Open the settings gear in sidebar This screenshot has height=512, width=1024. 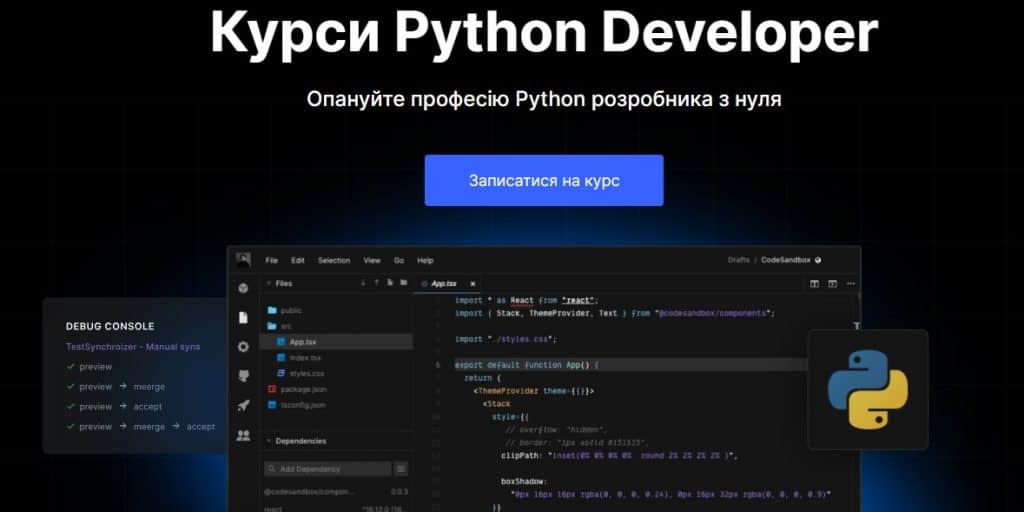tap(244, 347)
